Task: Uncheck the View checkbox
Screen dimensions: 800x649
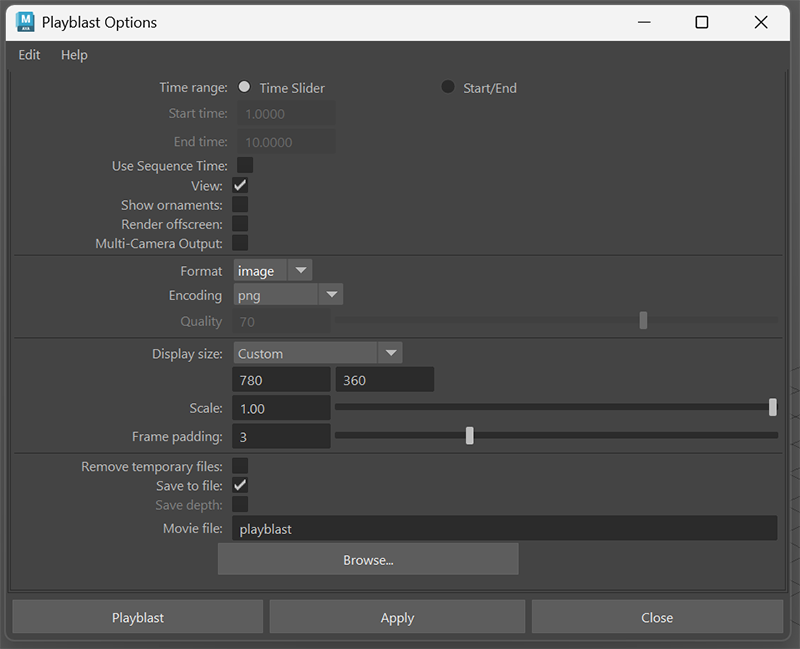Action: click(x=240, y=185)
